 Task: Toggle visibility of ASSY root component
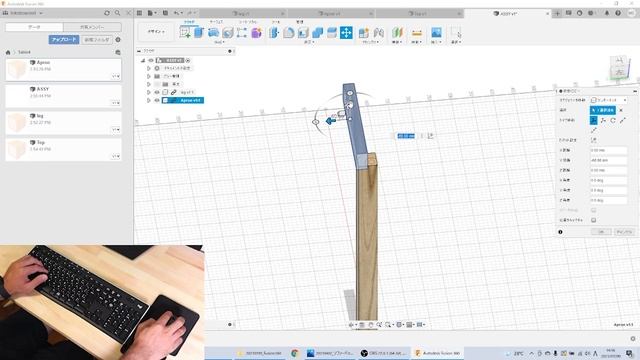click(x=151, y=60)
